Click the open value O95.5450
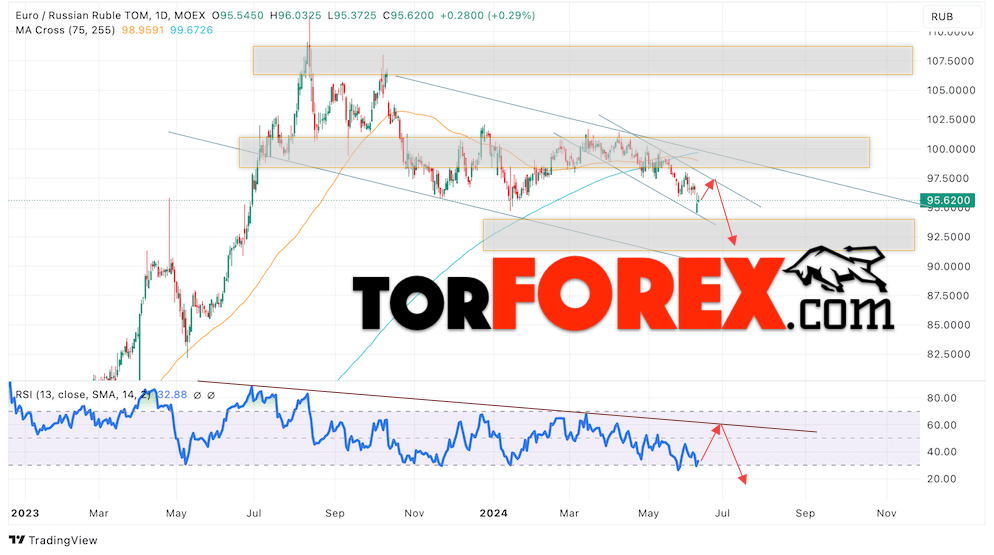 coord(238,15)
